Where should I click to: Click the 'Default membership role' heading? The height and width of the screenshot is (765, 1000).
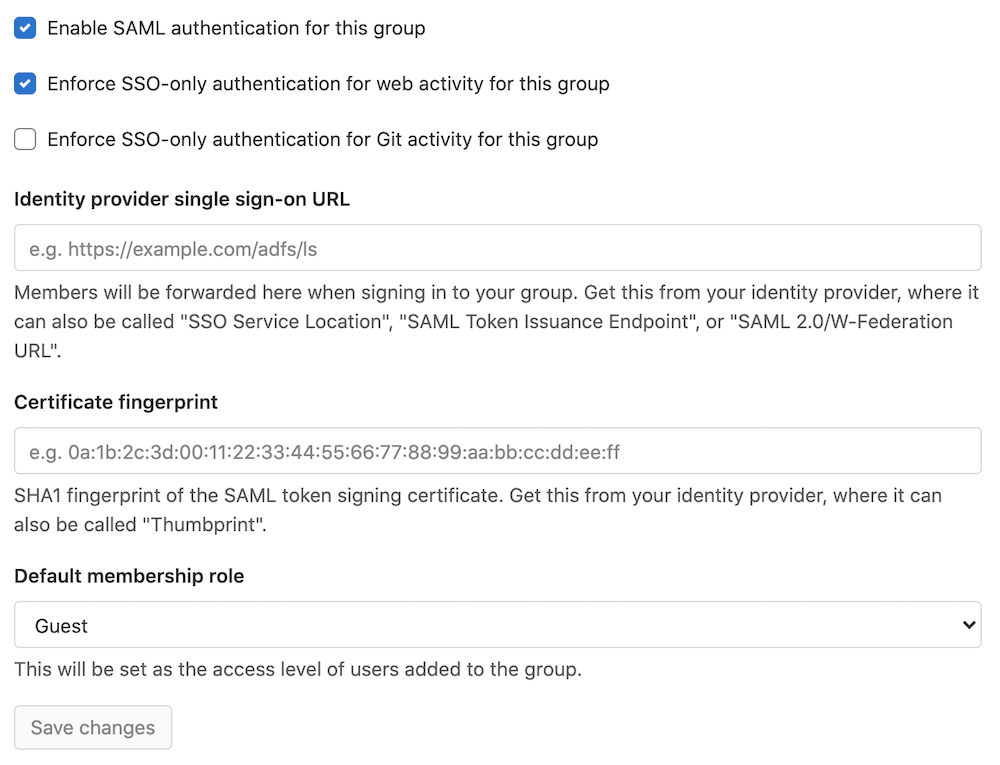[x=130, y=575]
